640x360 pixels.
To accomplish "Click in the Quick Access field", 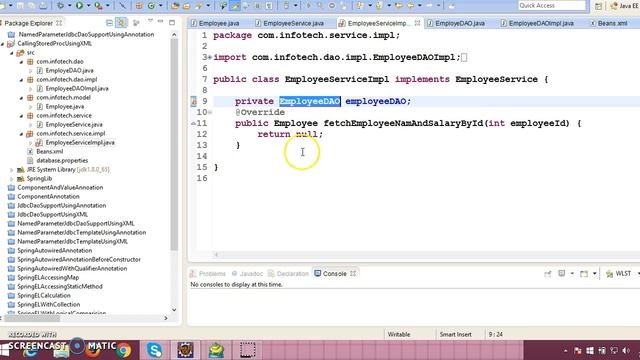I will tap(551, 6).
